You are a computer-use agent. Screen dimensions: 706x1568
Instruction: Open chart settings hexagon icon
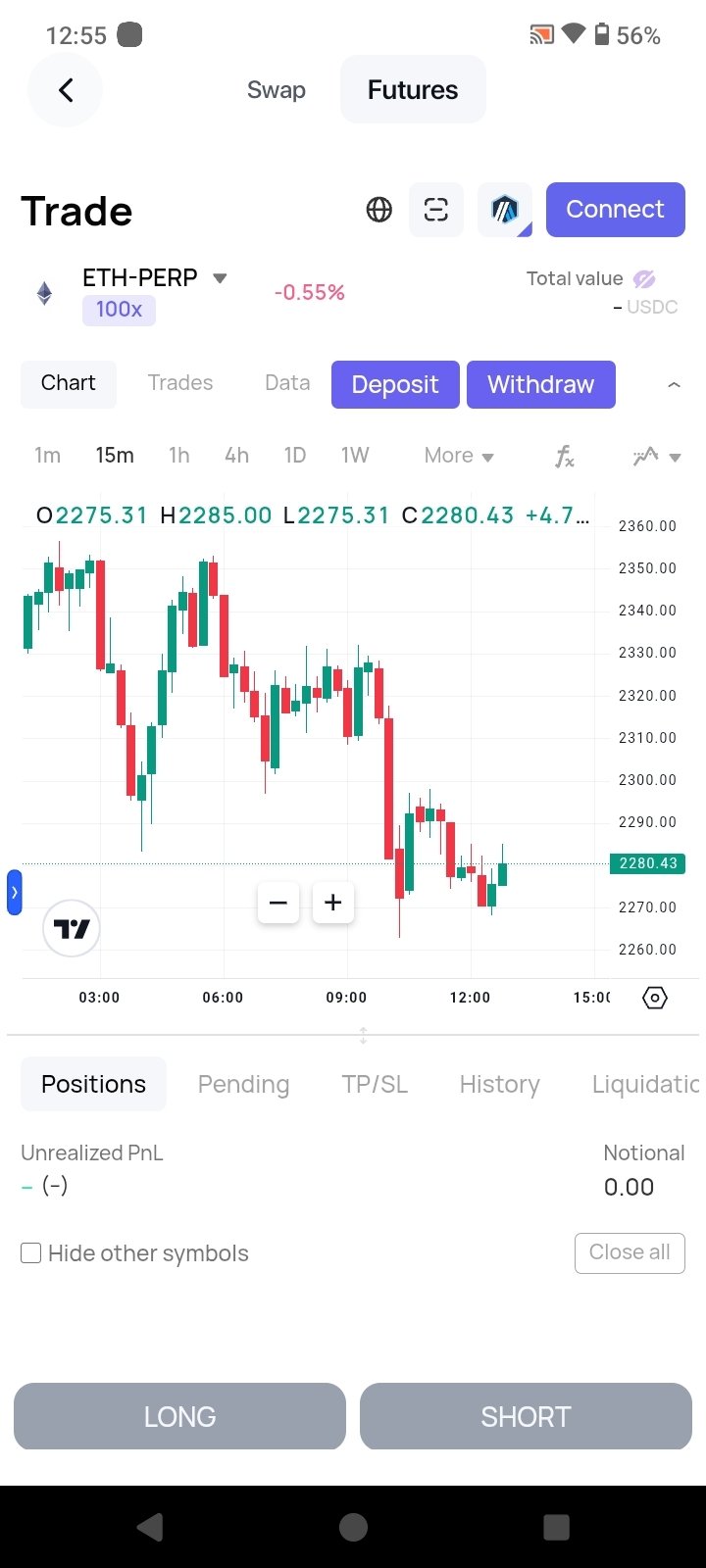click(x=655, y=998)
